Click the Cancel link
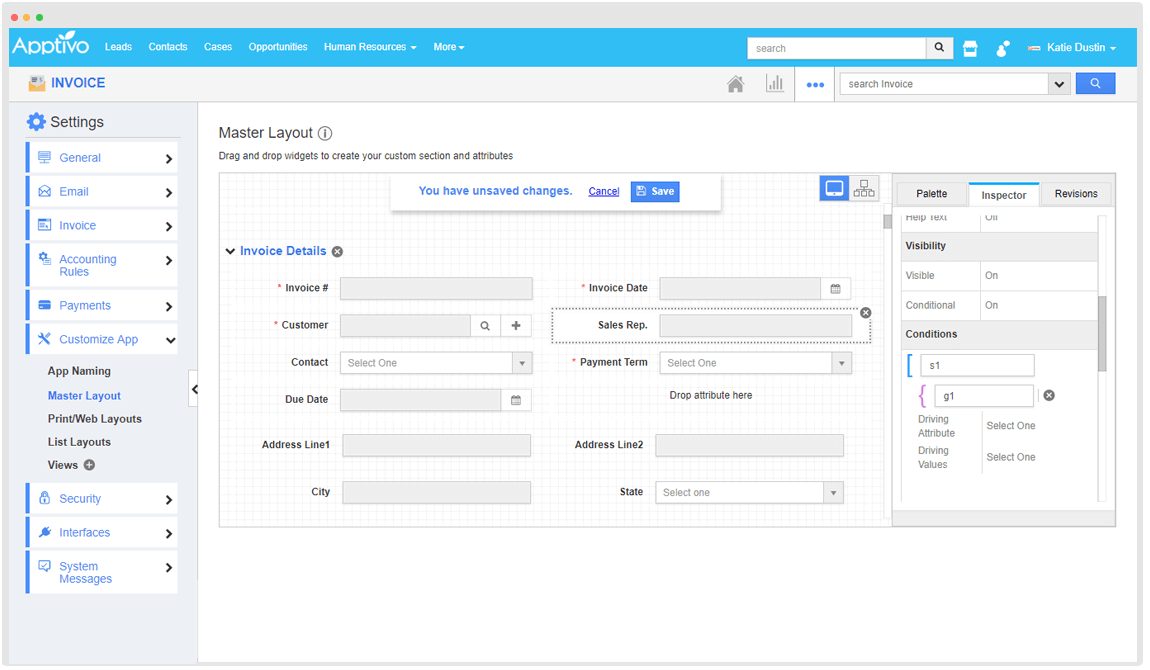This screenshot has height=670, width=1150. point(603,191)
